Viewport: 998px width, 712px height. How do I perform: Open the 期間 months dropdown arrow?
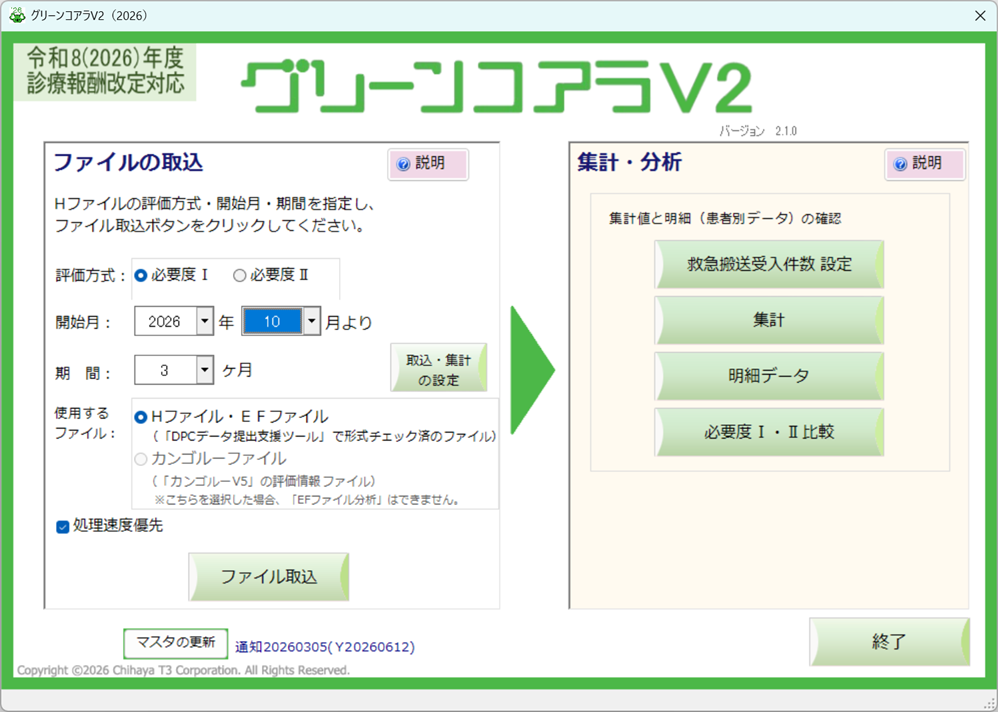tap(204, 370)
